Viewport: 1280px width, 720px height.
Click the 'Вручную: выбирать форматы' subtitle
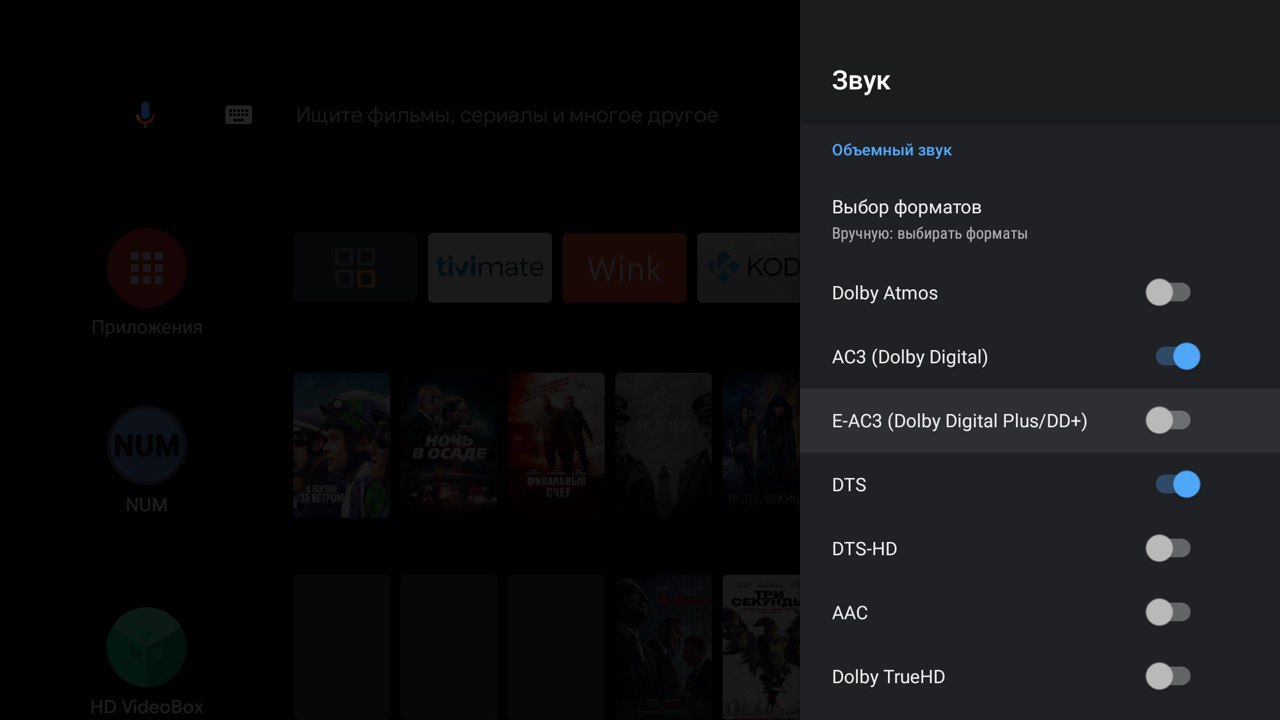coord(930,234)
